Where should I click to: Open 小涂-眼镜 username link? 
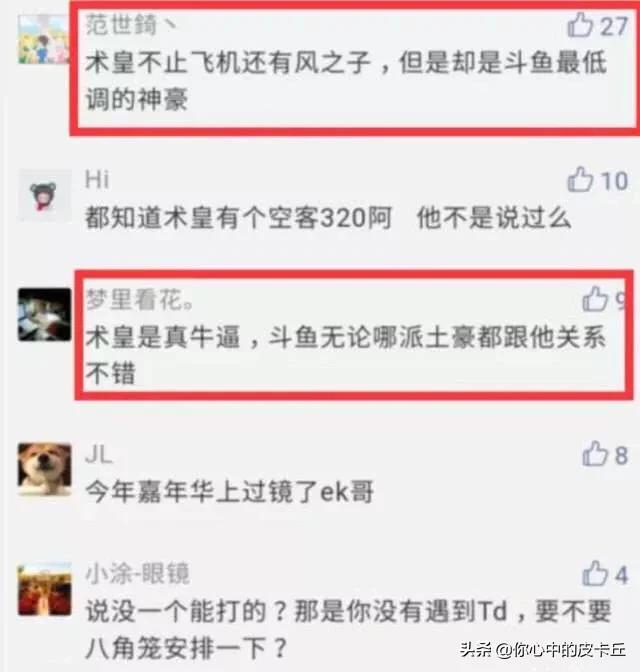pyautogui.click(x=137, y=573)
